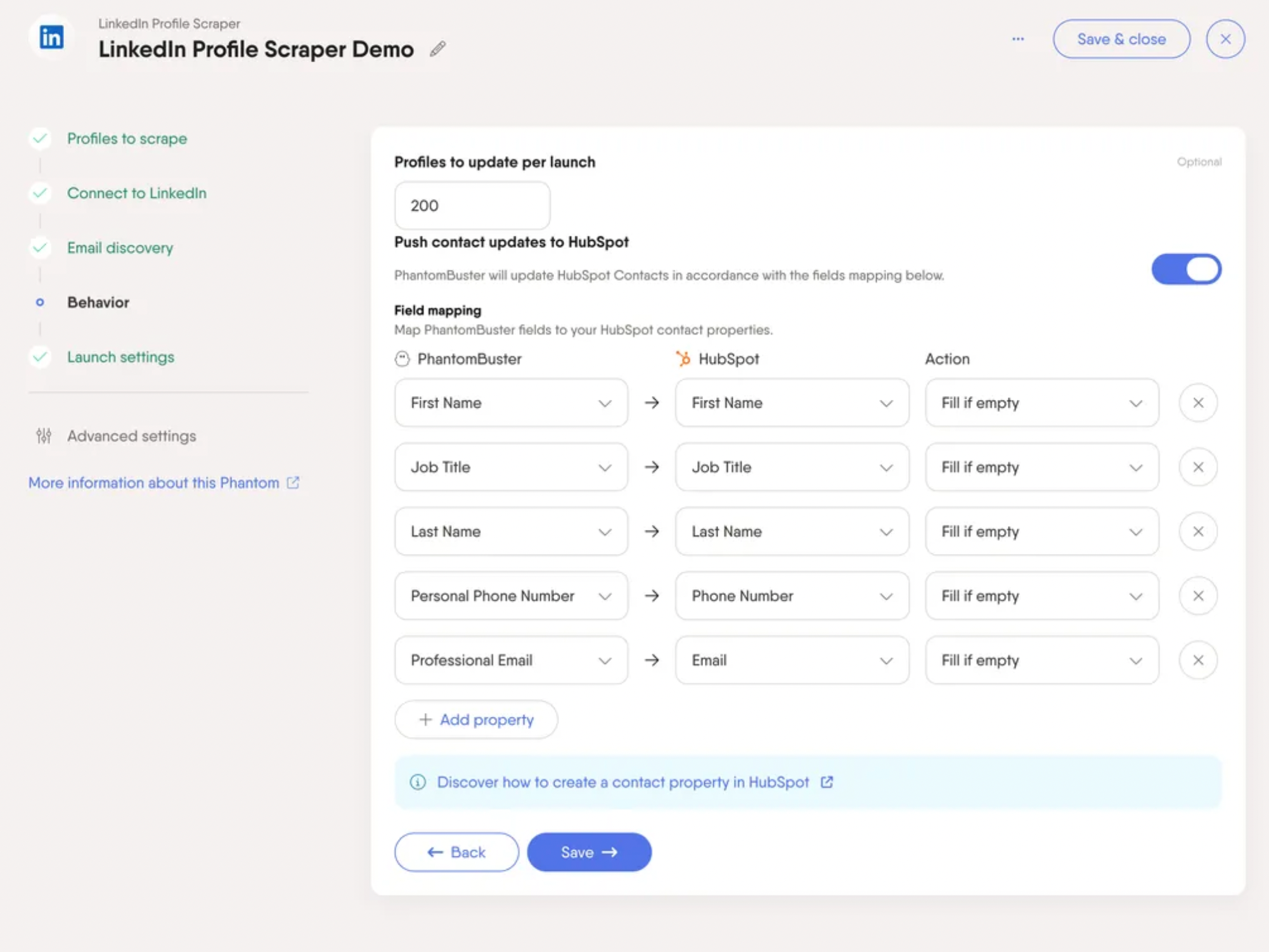Open Action dropdown for First Name row

(x=1041, y=403)
